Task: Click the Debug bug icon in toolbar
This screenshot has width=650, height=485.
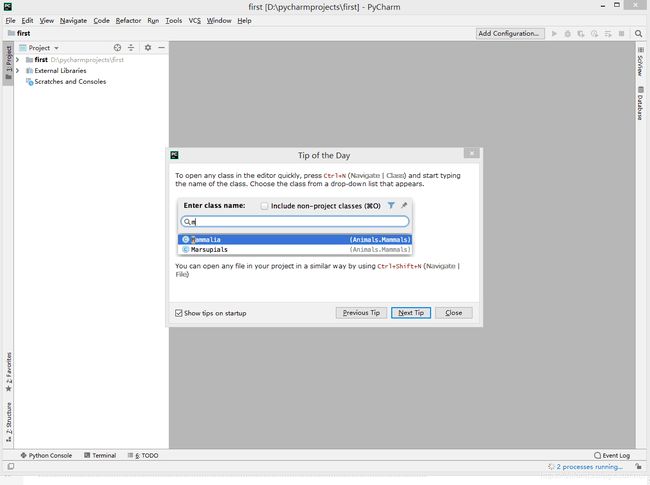Action: 568,34
